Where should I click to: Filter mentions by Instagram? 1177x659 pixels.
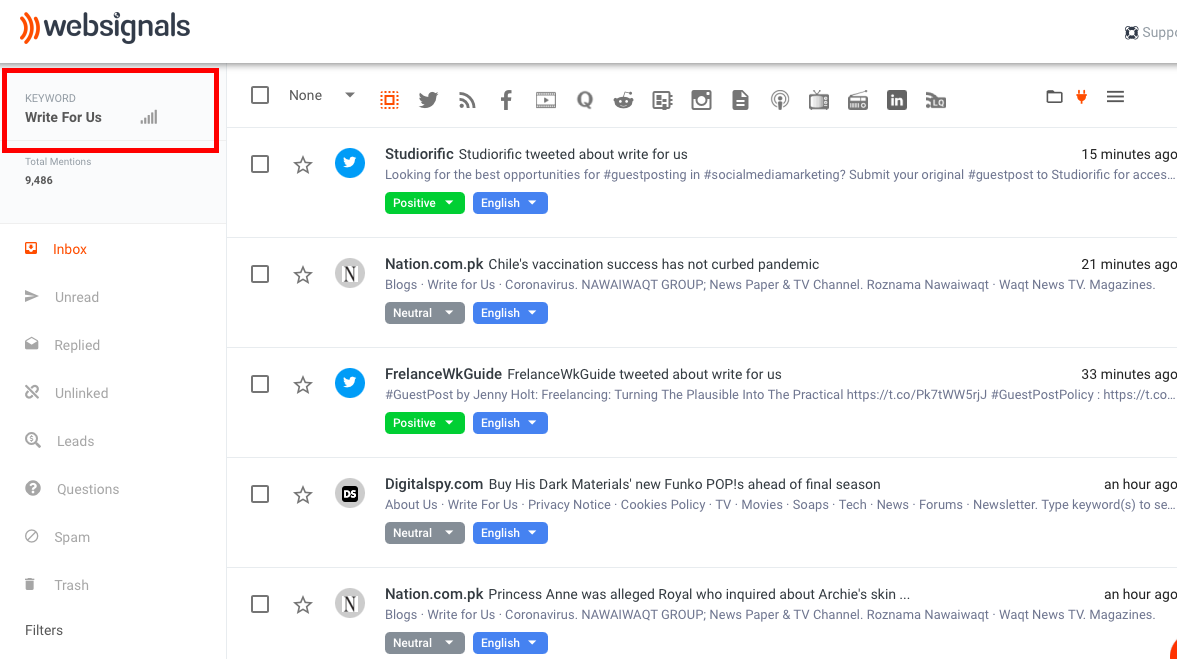click(x=701, y=100)
